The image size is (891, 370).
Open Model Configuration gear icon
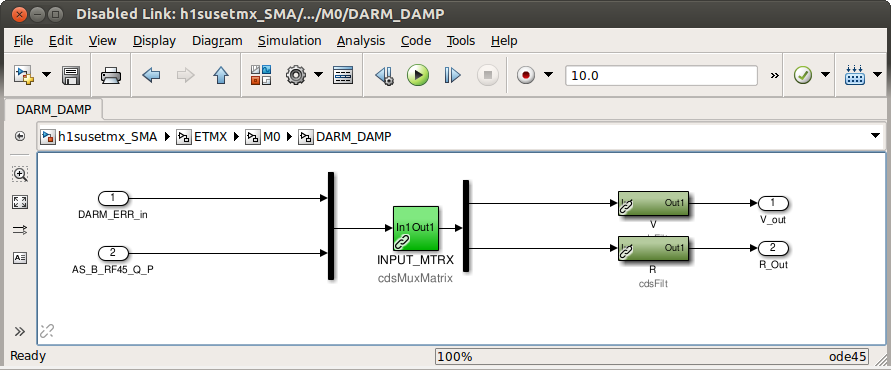[296, 75]
